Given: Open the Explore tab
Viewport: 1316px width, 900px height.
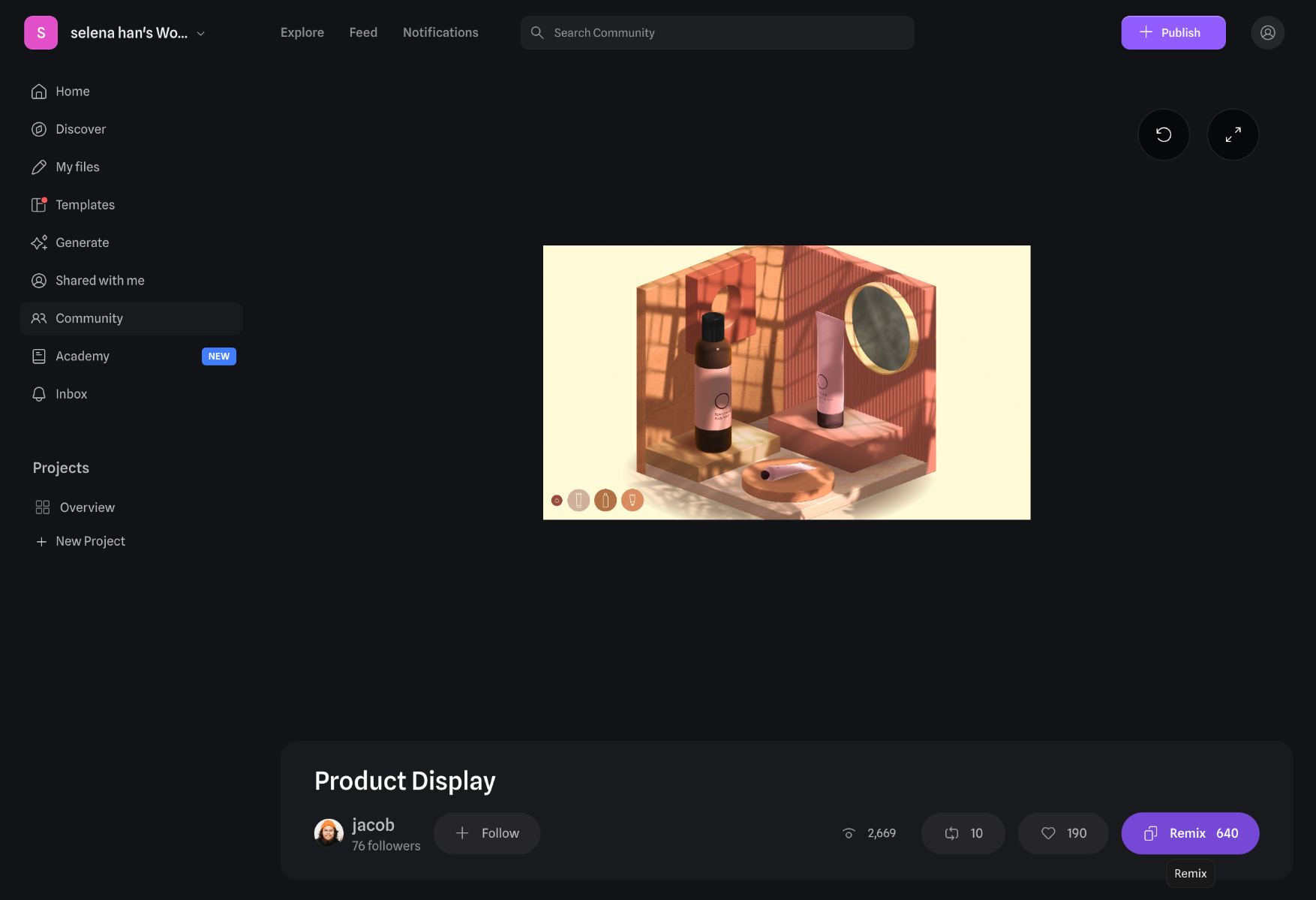Looking at the screenshot, I should point(302,33).
